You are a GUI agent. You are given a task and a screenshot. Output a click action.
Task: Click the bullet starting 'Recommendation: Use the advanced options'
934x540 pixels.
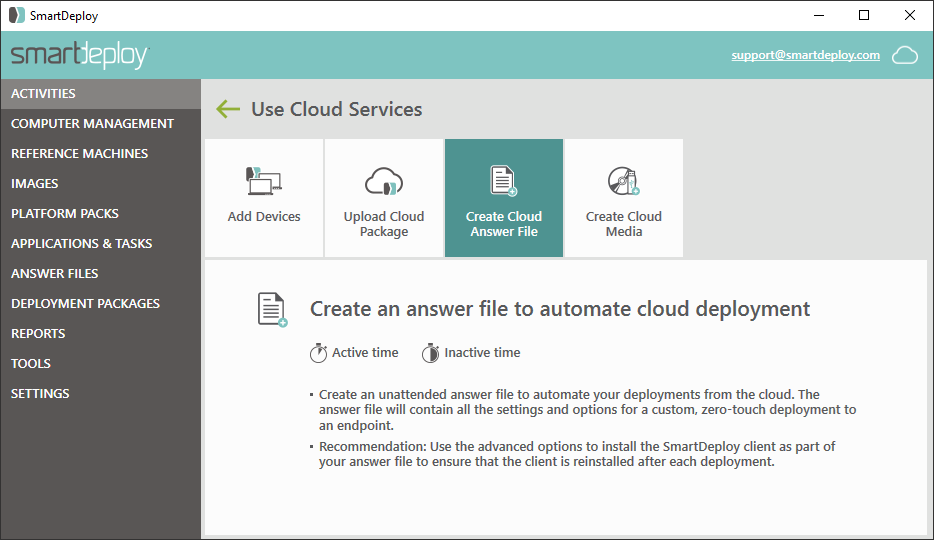[x=572, y=454]
